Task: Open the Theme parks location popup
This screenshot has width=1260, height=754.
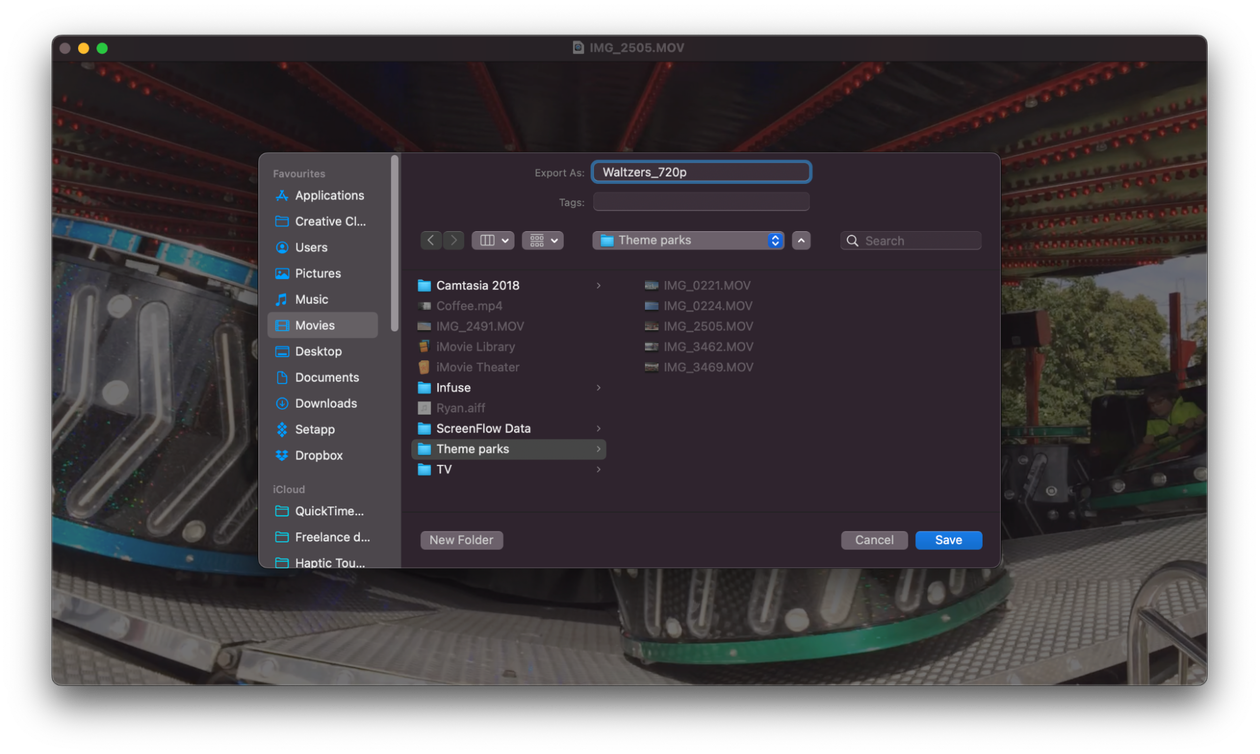Action: click(x=688, y=241)
